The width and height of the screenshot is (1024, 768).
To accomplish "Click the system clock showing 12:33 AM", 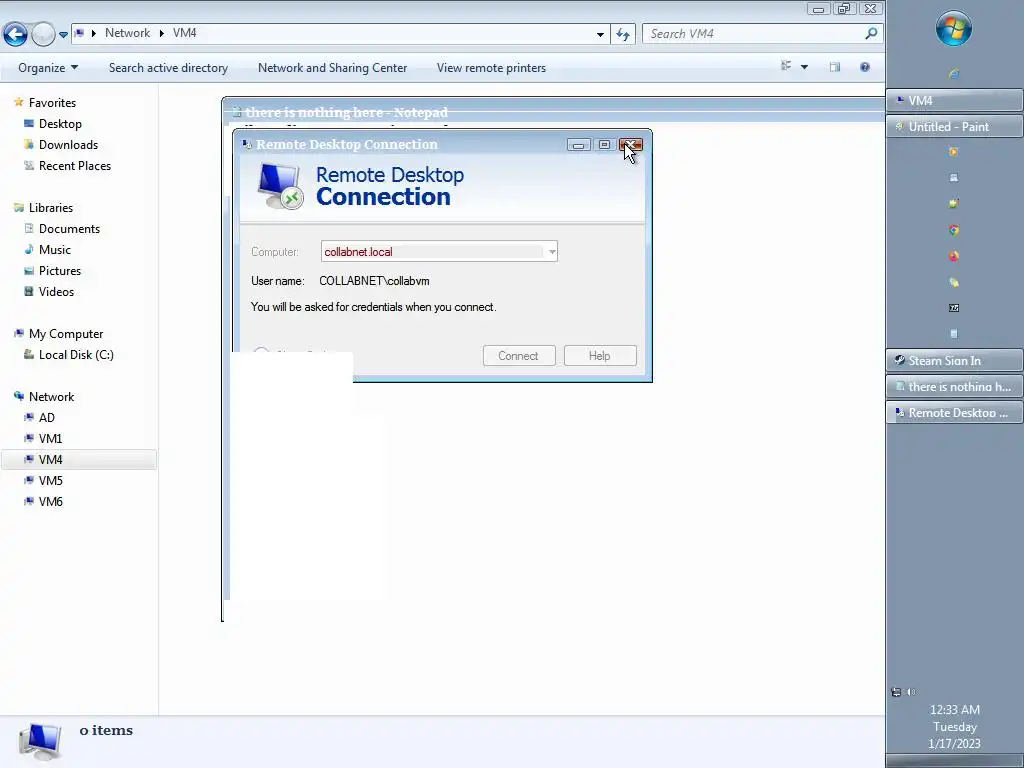I will click(x=955, y=709).
